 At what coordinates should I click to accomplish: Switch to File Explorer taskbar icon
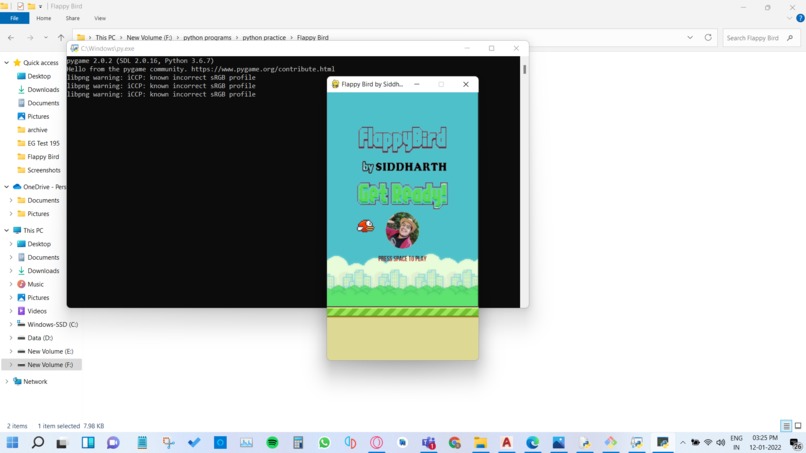point(481,442)
